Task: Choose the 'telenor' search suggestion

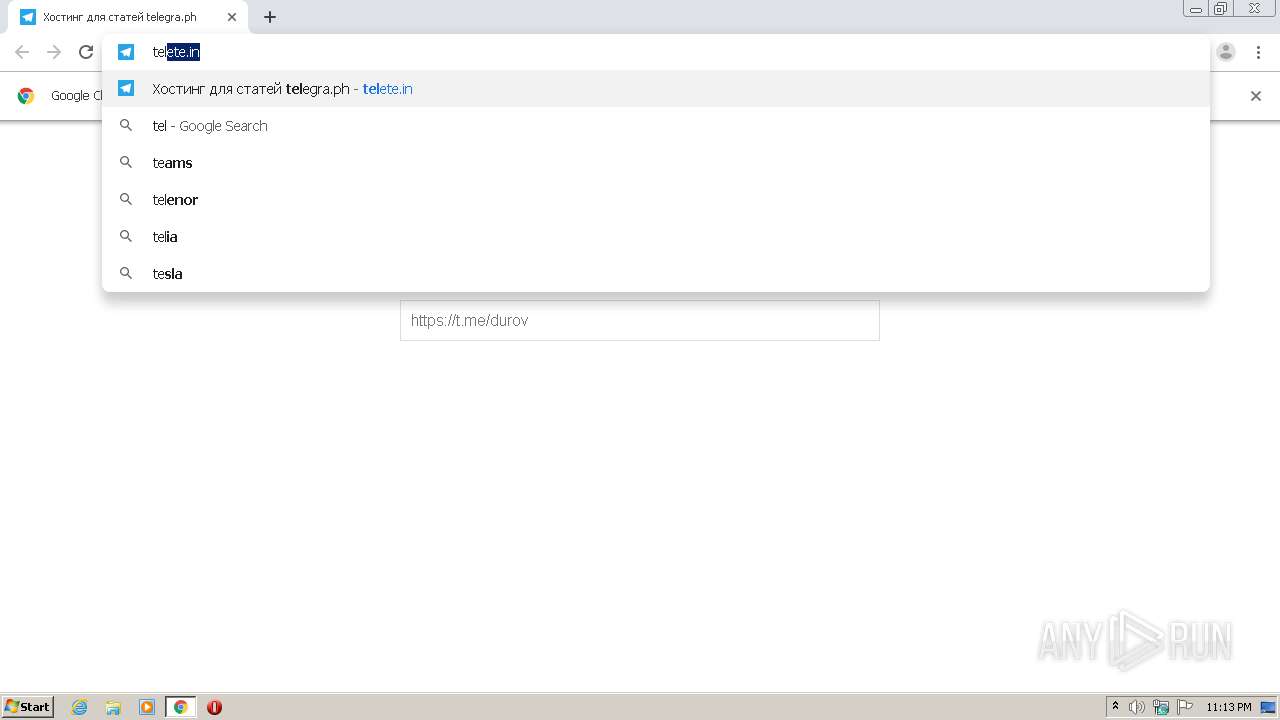Action: pyautogui.click(x=656, y=200)
